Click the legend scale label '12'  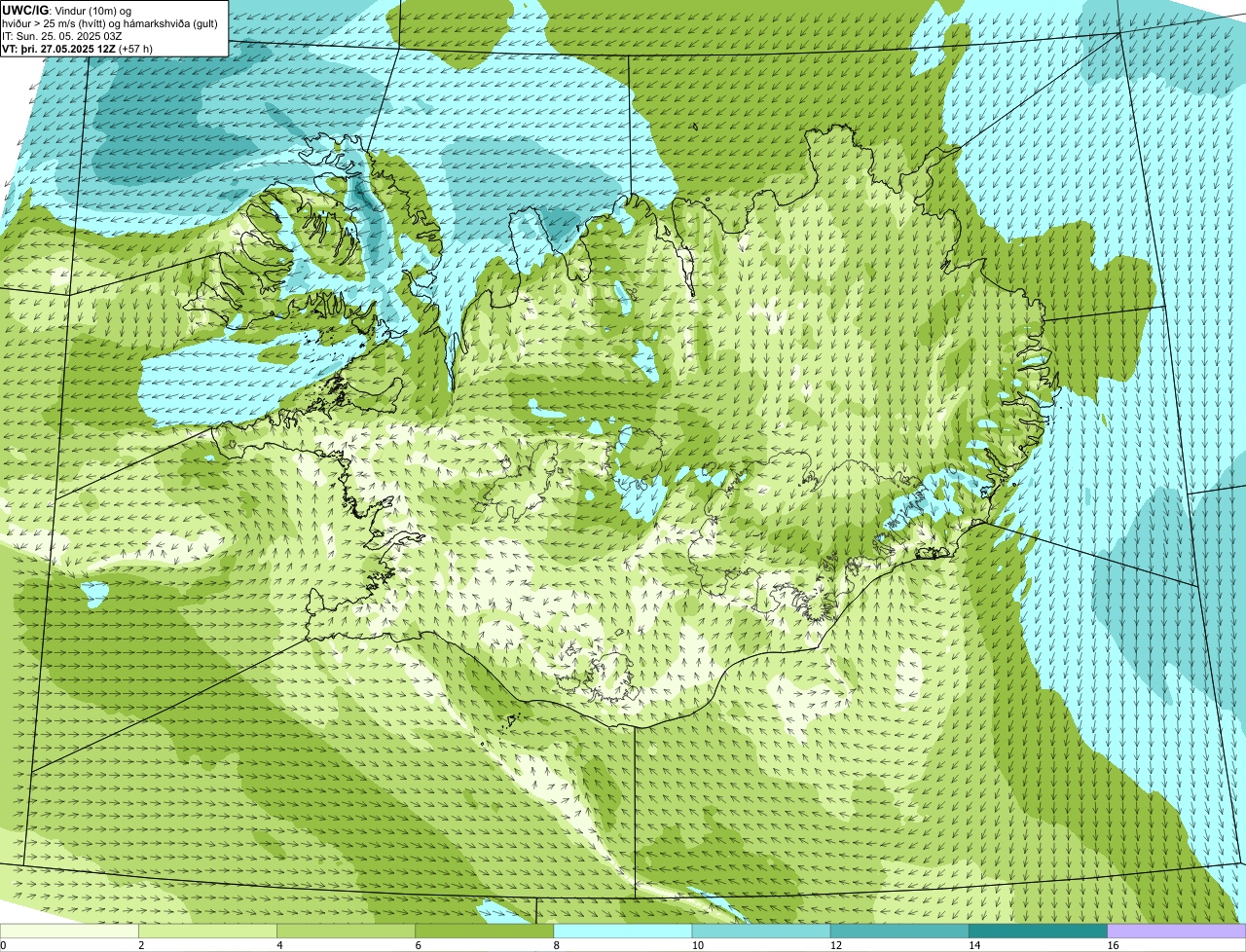coord(835,945)
